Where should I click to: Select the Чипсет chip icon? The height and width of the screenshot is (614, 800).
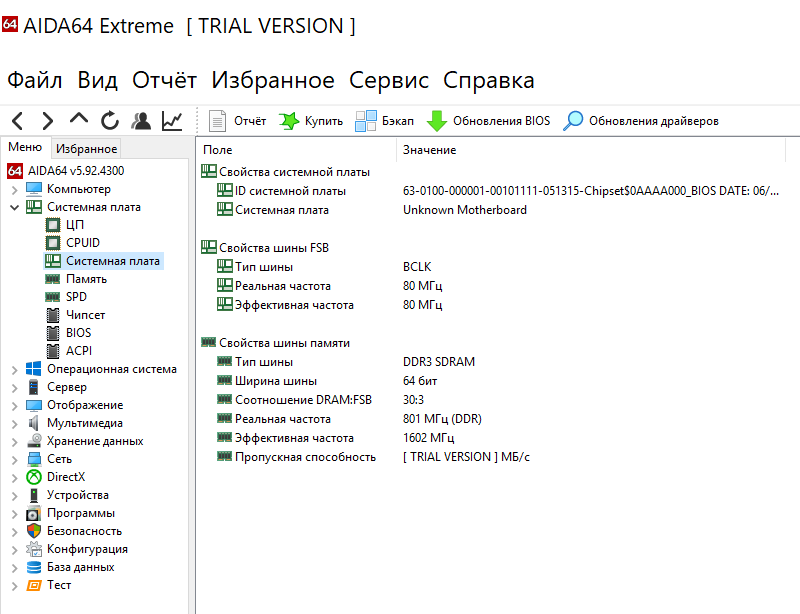(x=53, y=315)
